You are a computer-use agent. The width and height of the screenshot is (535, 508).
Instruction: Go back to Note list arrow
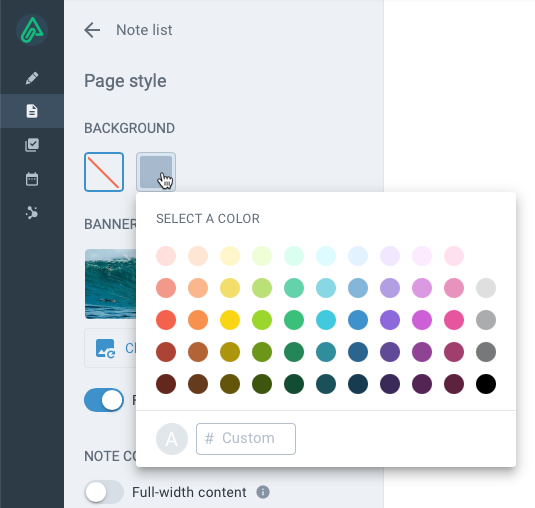point(92,30)
